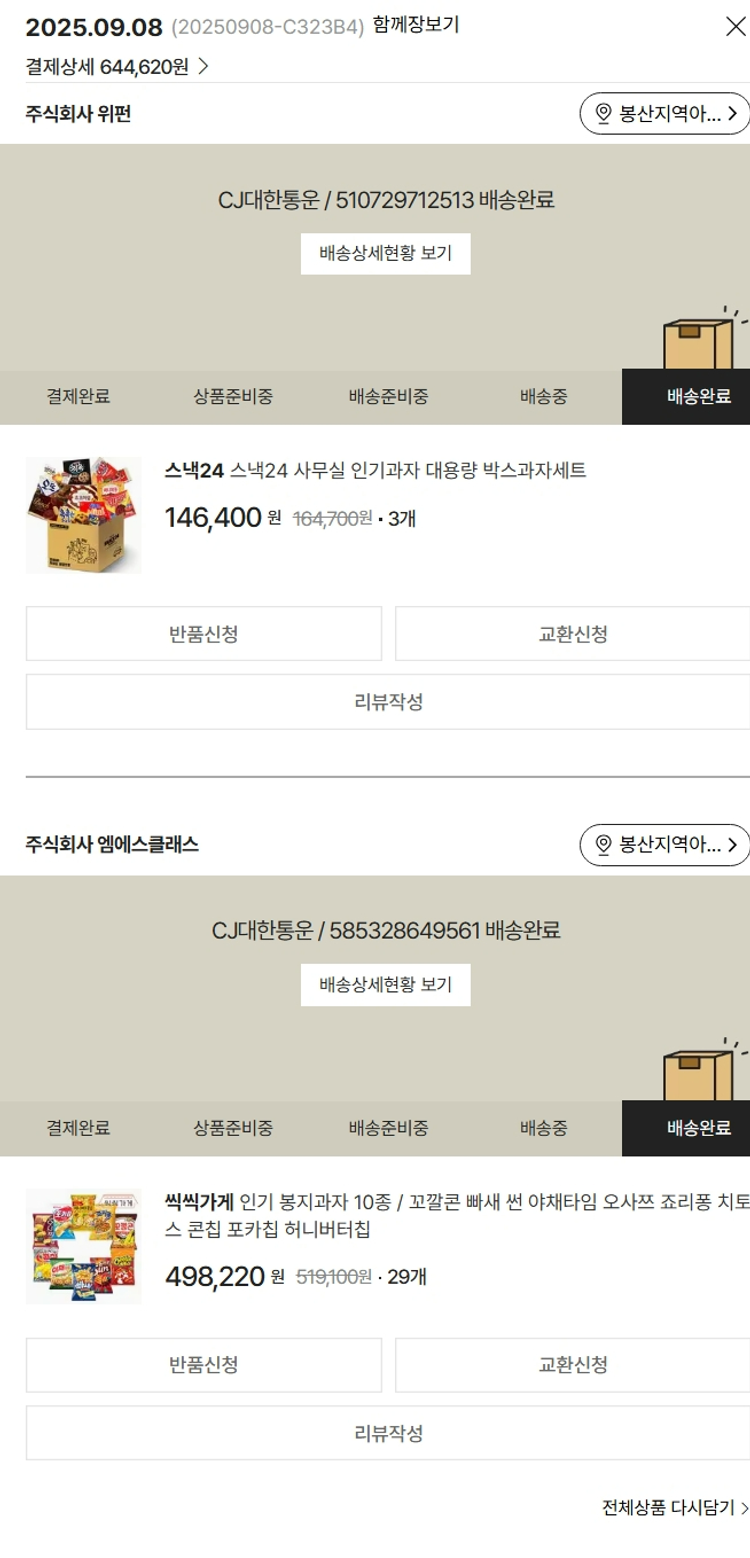This screenshot has width=750, height=1558.
Task: Close the order detail page with X
Action: coord(735,27)
